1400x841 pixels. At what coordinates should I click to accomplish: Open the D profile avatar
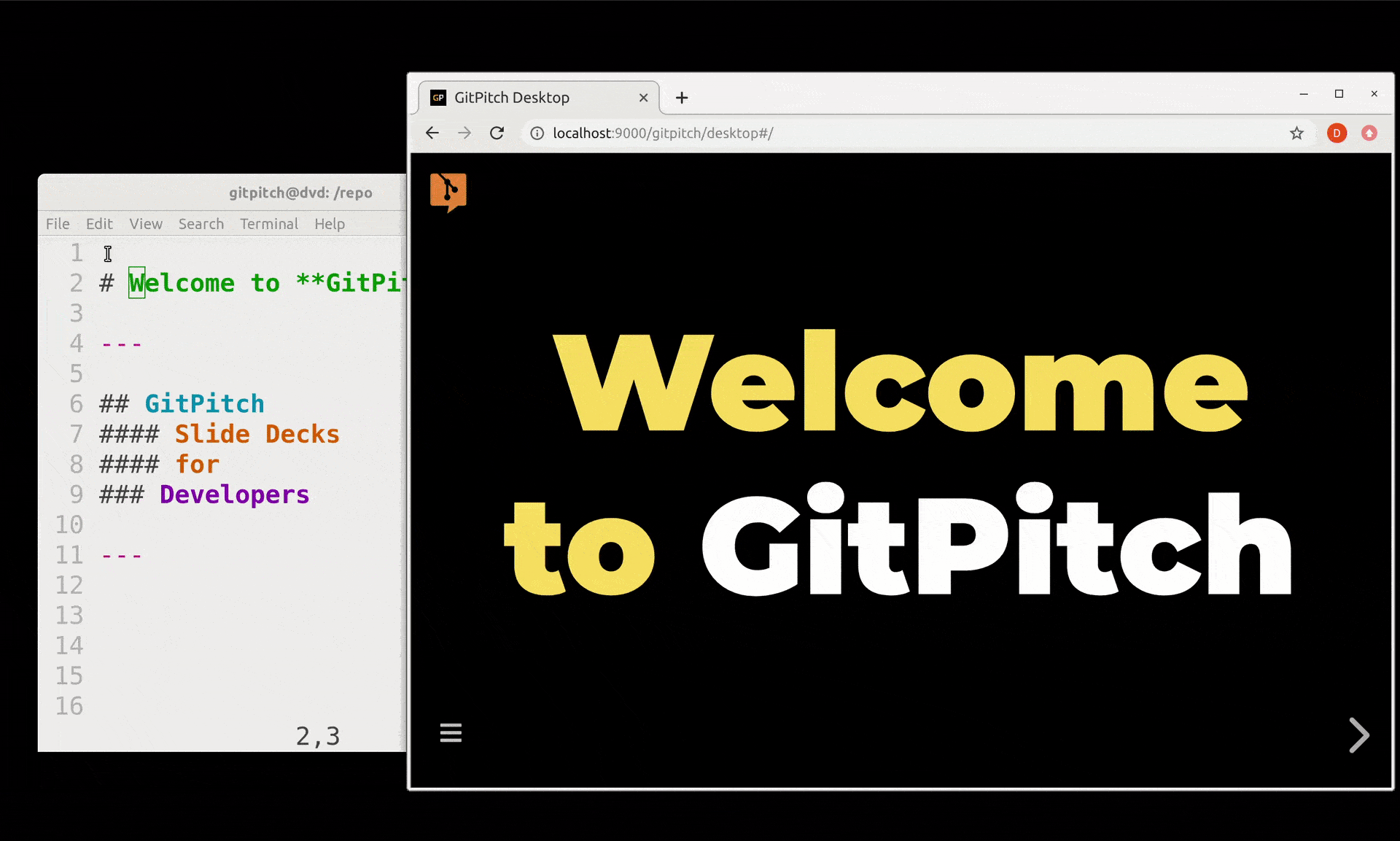coord(1337,133)
